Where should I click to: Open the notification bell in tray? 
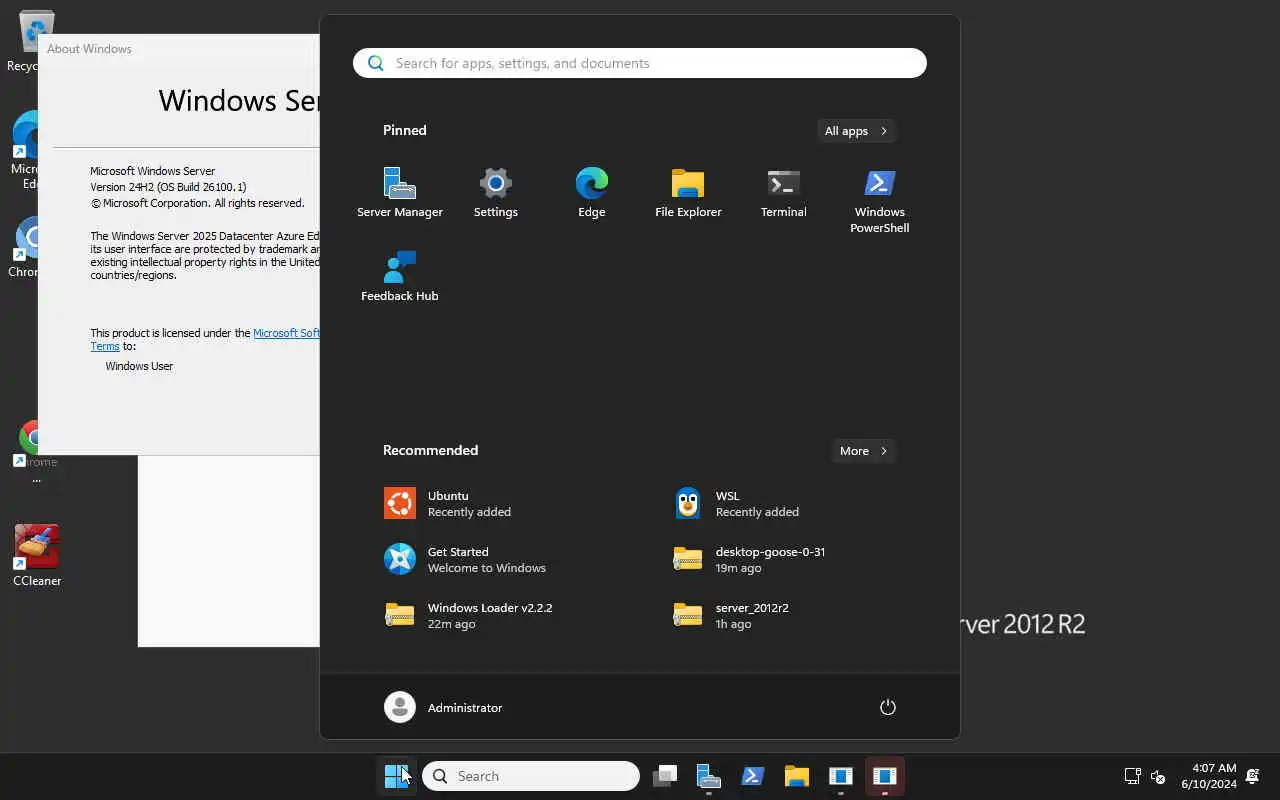pos(1252,776)
